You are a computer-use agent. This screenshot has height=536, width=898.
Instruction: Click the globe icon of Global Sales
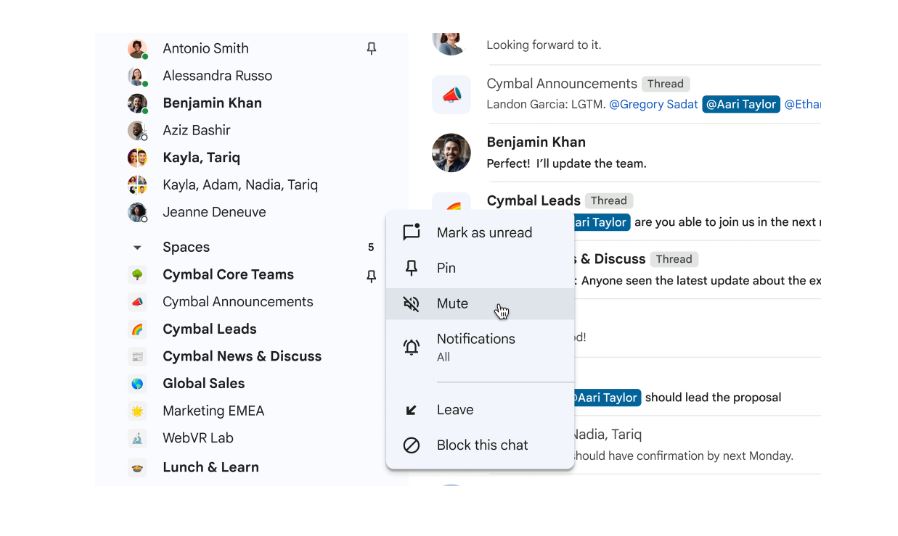(x=137, y=384)
